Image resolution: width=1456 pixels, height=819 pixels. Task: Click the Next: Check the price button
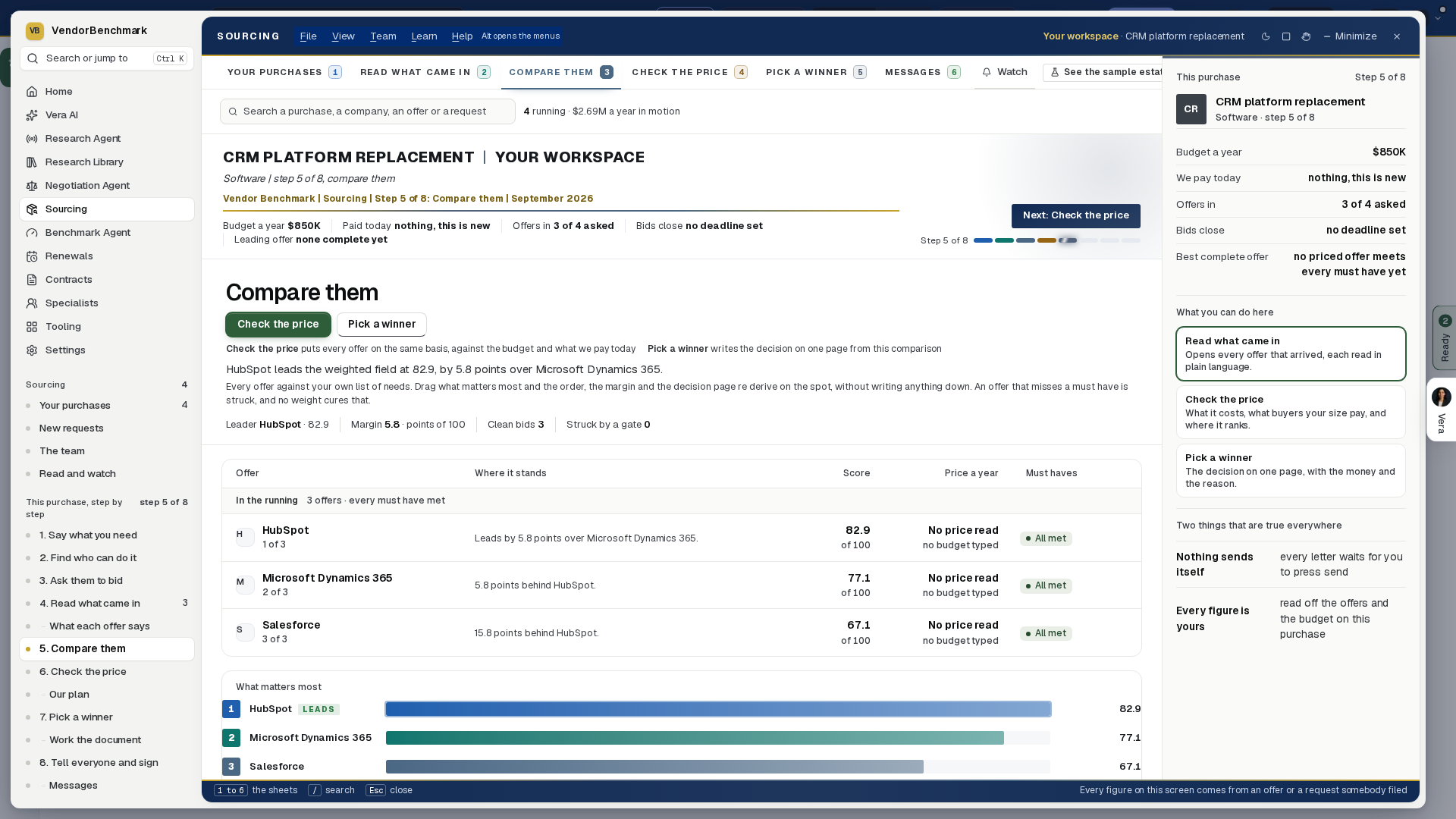(x=1075, y=215)
